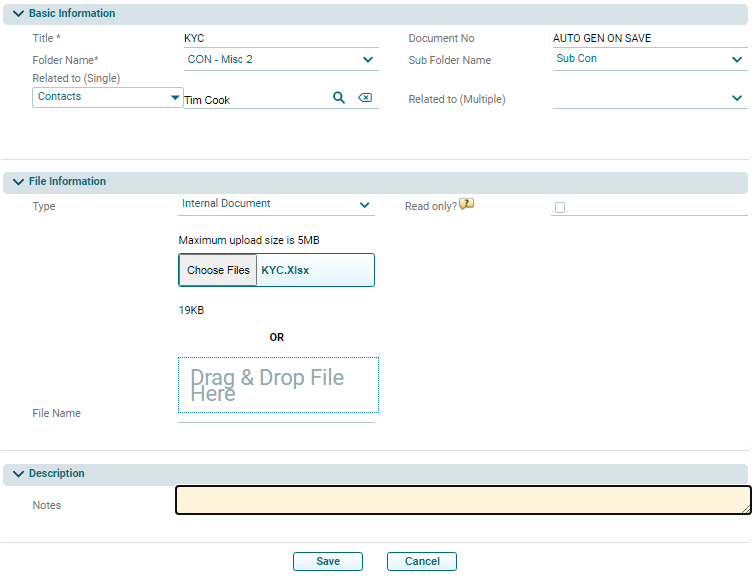Collapse the File Information section
Image resolution: width=756 pixels, height=577 pixels.
(x=19, y=182)
